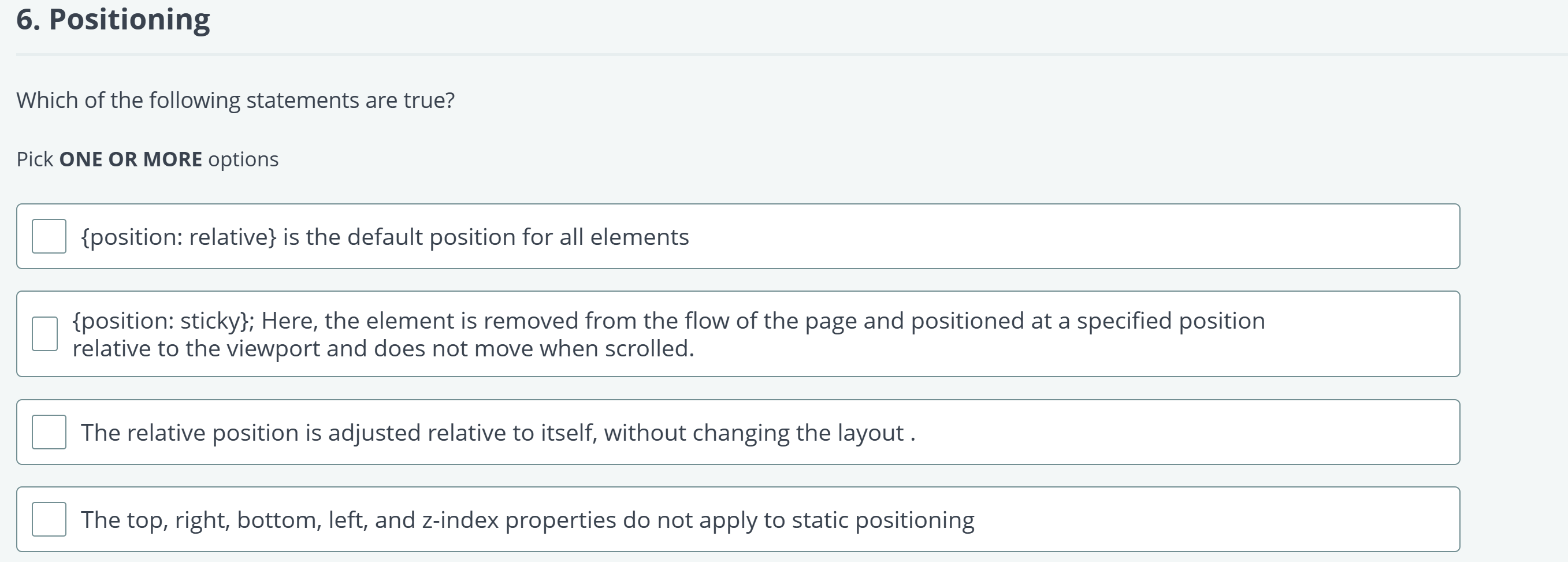Click the bold 'ONE OR MORE' text
This screenshot has height=562, width=1568.
(131, 159)
